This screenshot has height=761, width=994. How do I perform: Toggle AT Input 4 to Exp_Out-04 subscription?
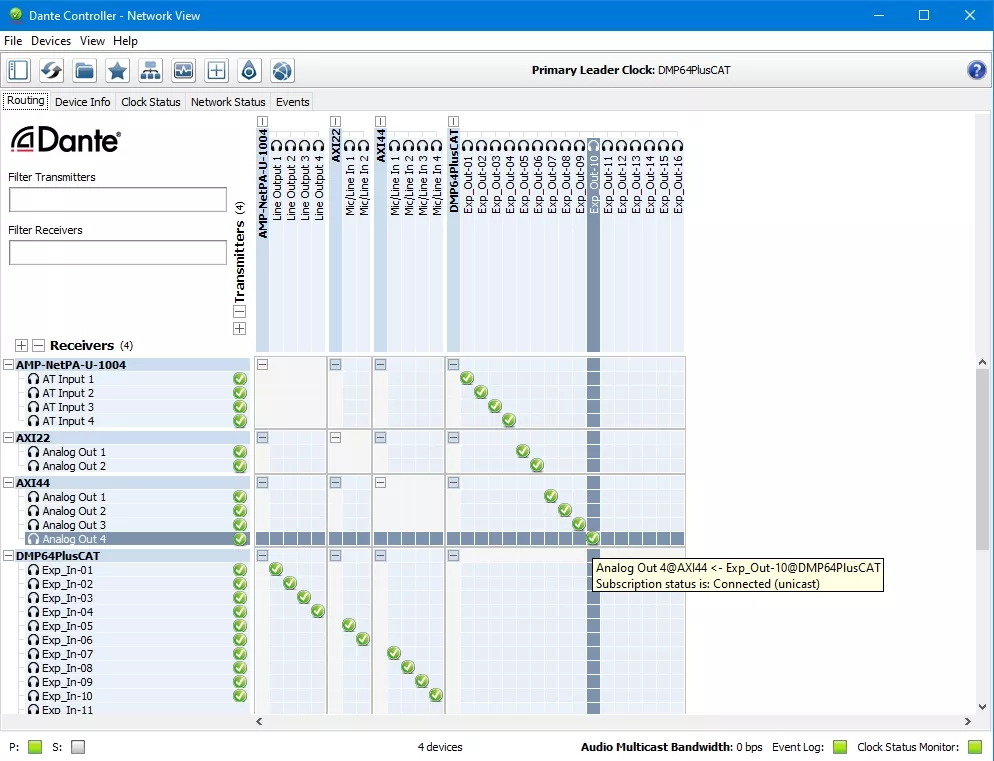(509, 419)
